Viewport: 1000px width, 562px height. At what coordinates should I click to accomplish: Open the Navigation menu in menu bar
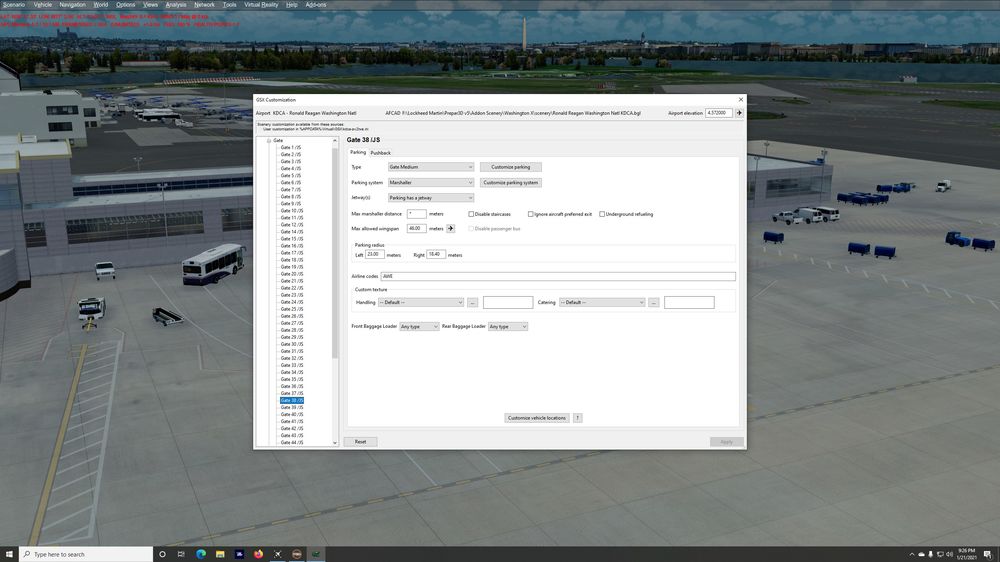[x=72, y=5]
